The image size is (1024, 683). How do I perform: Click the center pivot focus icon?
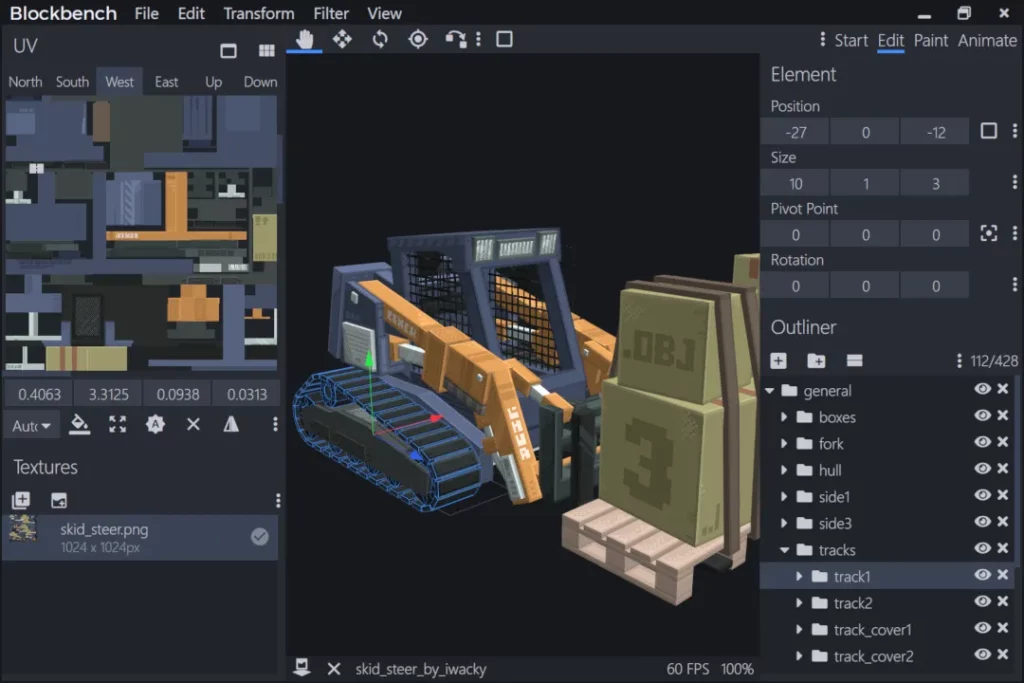tap(989, 234)
